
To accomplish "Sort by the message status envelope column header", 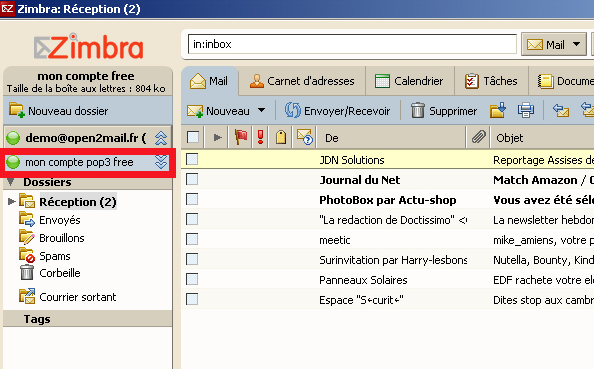I will point(304,137).
